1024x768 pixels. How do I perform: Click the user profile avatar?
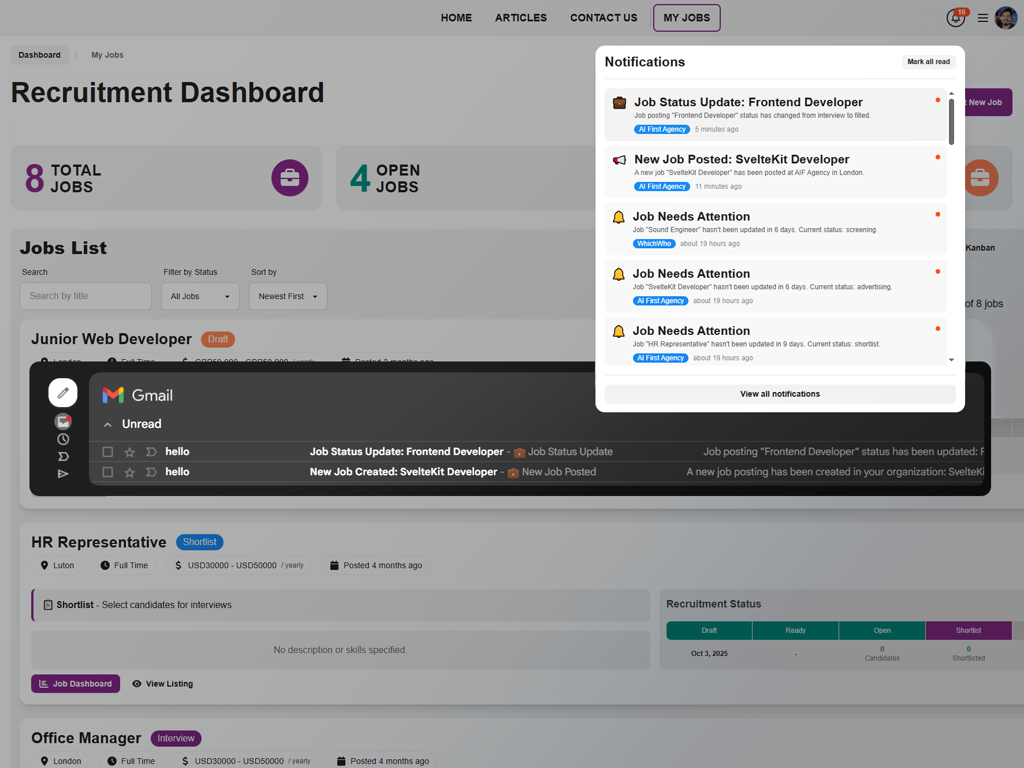1006,18
